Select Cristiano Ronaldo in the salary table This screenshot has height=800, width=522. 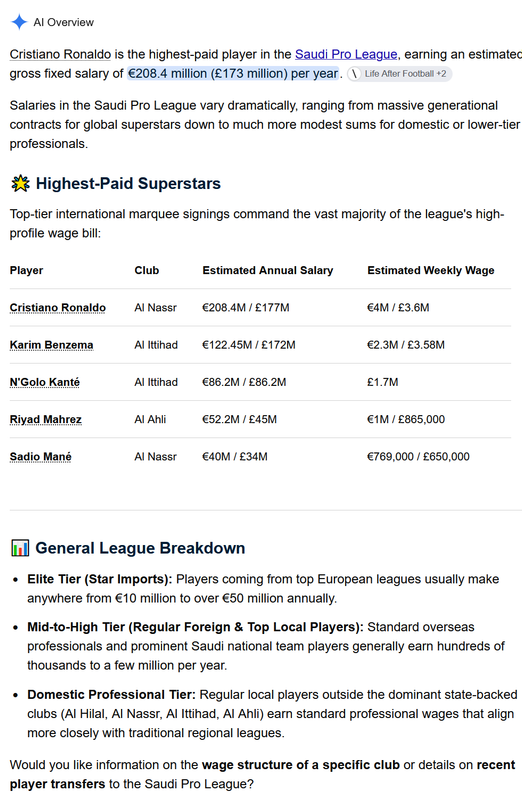tap(58, 308)
